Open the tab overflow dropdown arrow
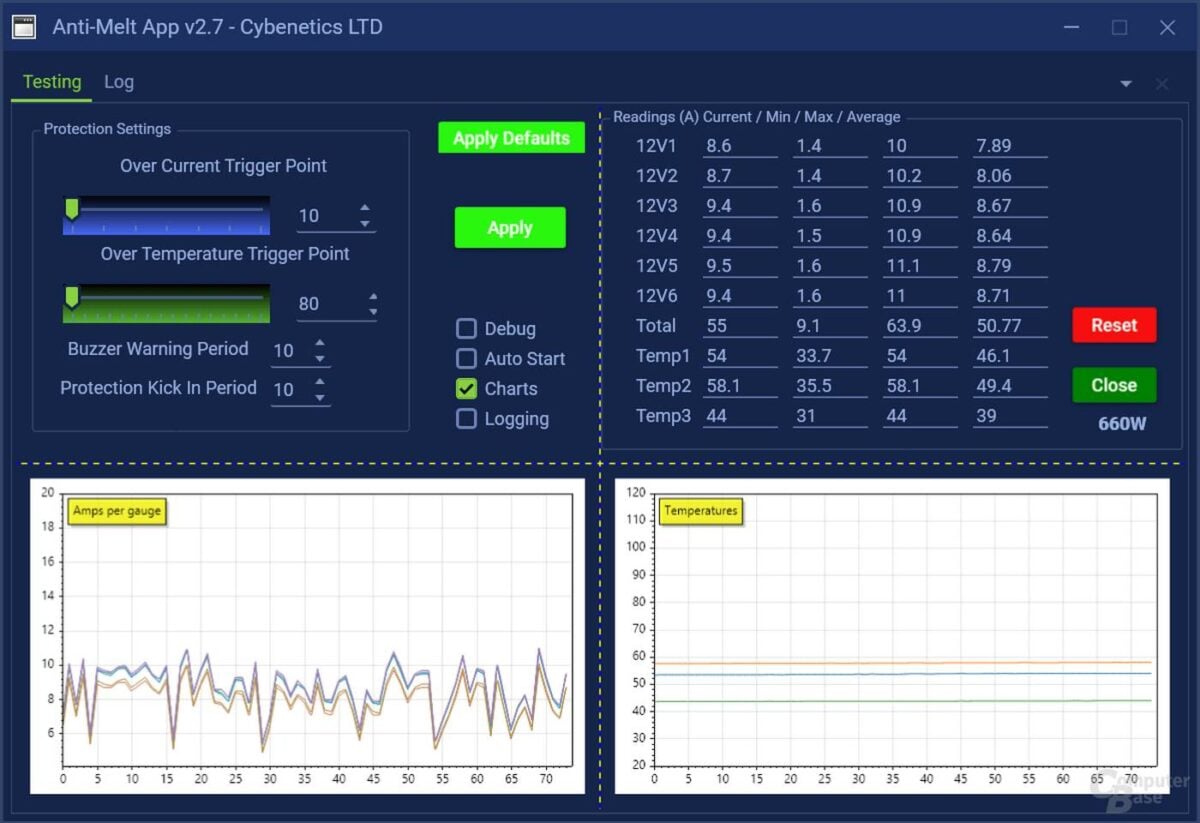1200x823 pixels. 1125,83
